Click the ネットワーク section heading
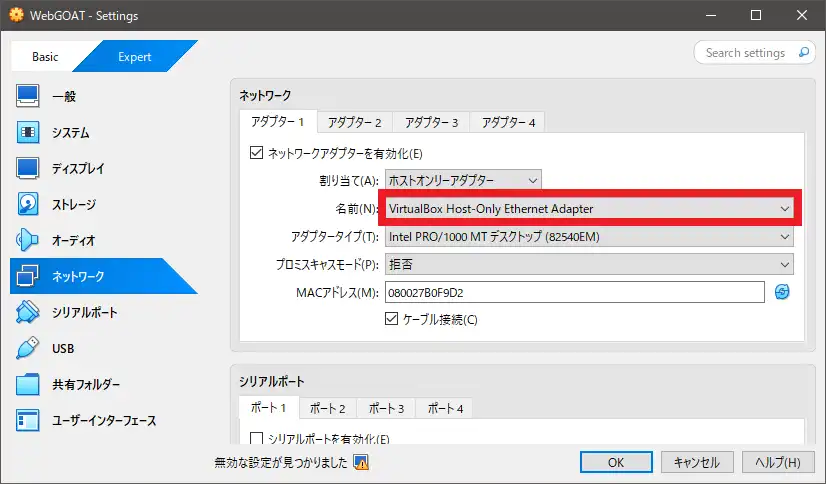The image size is (826, 484). (265, 95)
